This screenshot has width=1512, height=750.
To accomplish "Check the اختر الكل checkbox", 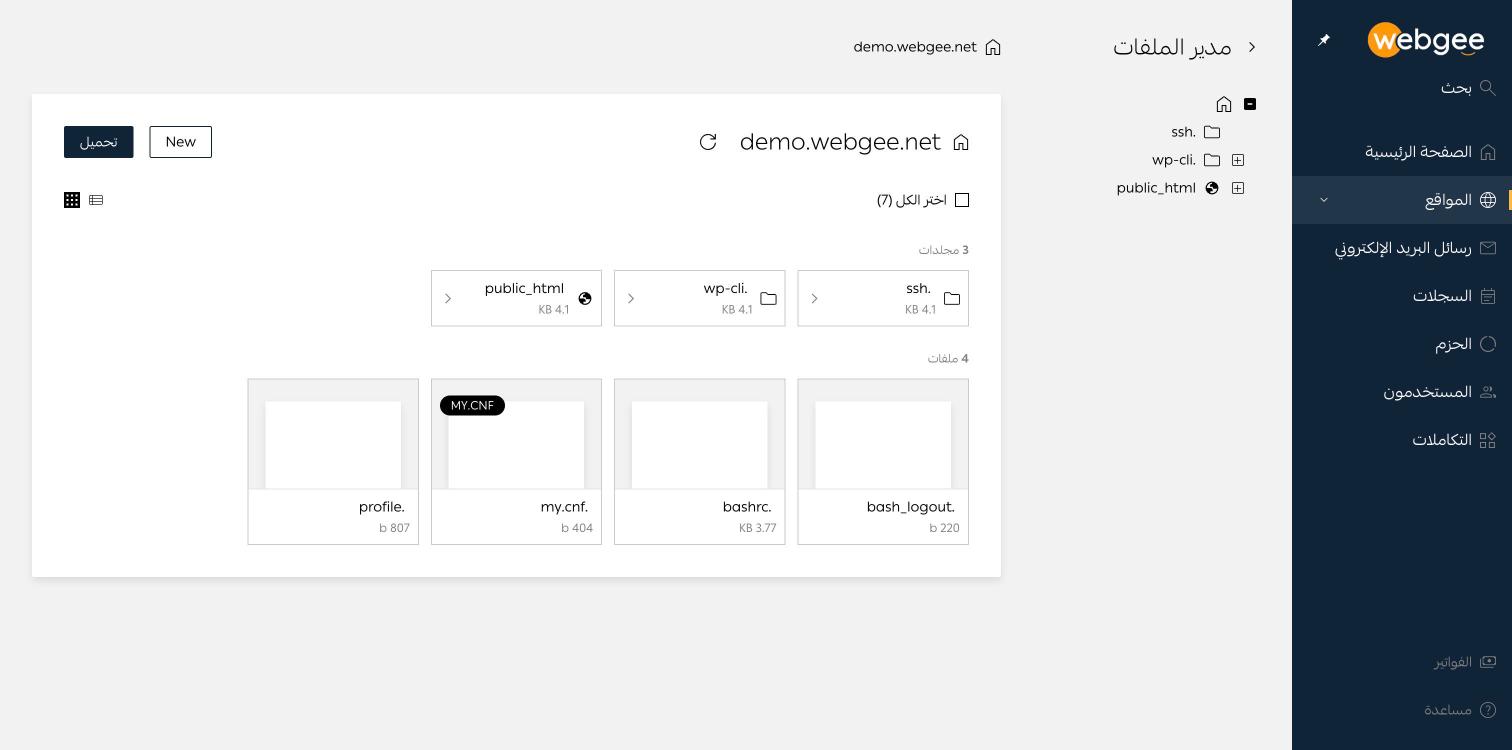I will (962, 200).
